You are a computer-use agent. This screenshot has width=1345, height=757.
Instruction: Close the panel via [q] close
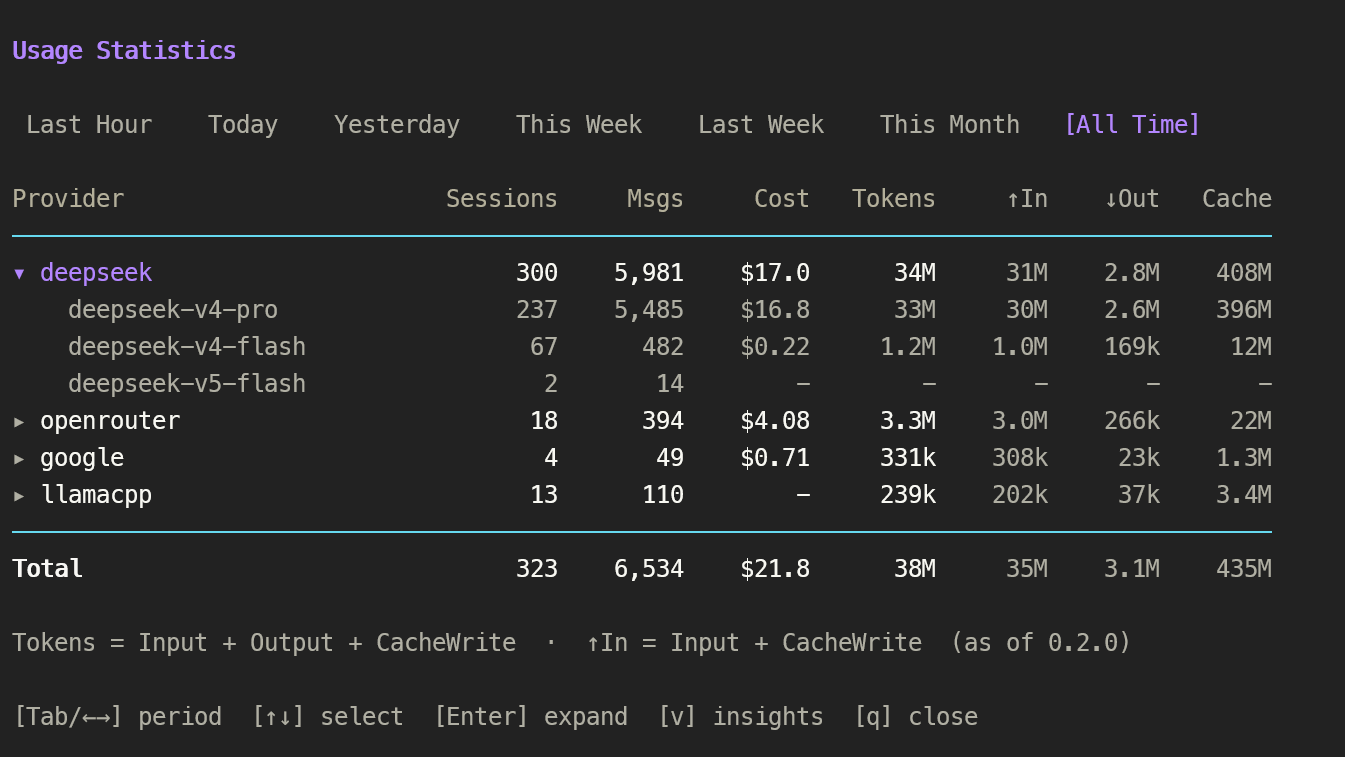coord(915,717)
